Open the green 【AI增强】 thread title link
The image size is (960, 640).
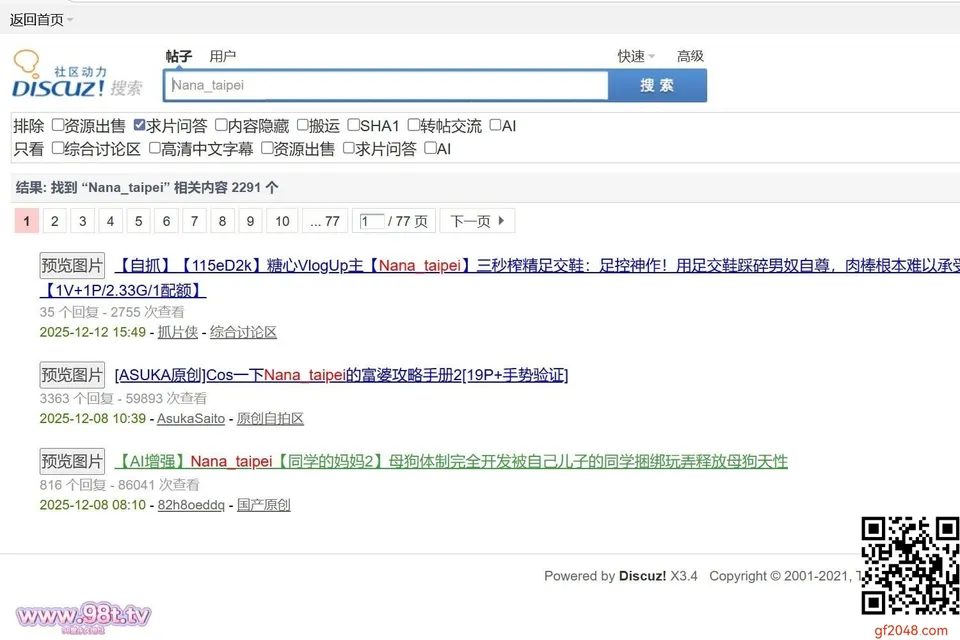coord(451,461)
